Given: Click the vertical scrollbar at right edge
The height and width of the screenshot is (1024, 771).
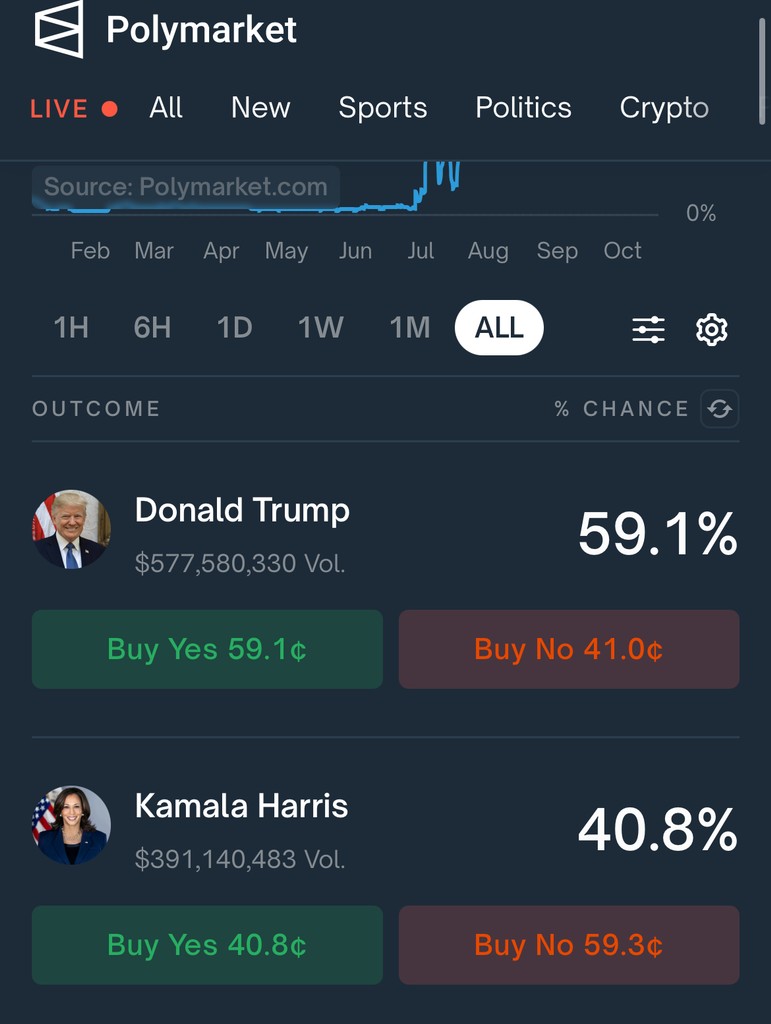Looking at the screenshot, I should coord(762,71).
